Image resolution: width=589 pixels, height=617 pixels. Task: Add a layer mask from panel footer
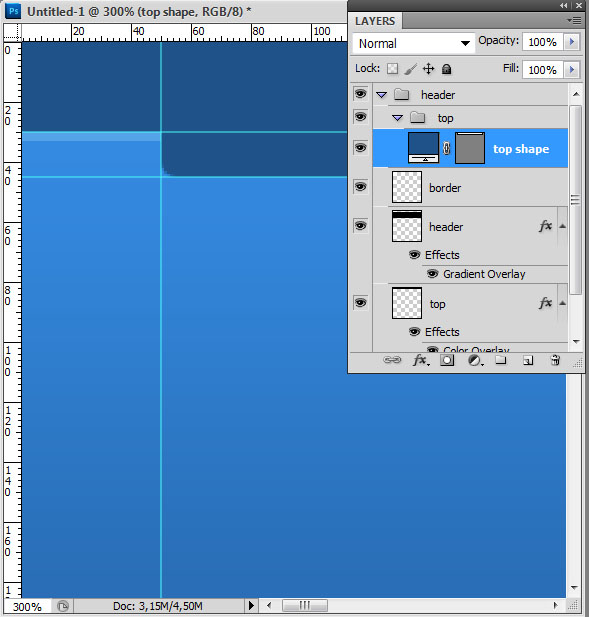[x=447, y=360]
